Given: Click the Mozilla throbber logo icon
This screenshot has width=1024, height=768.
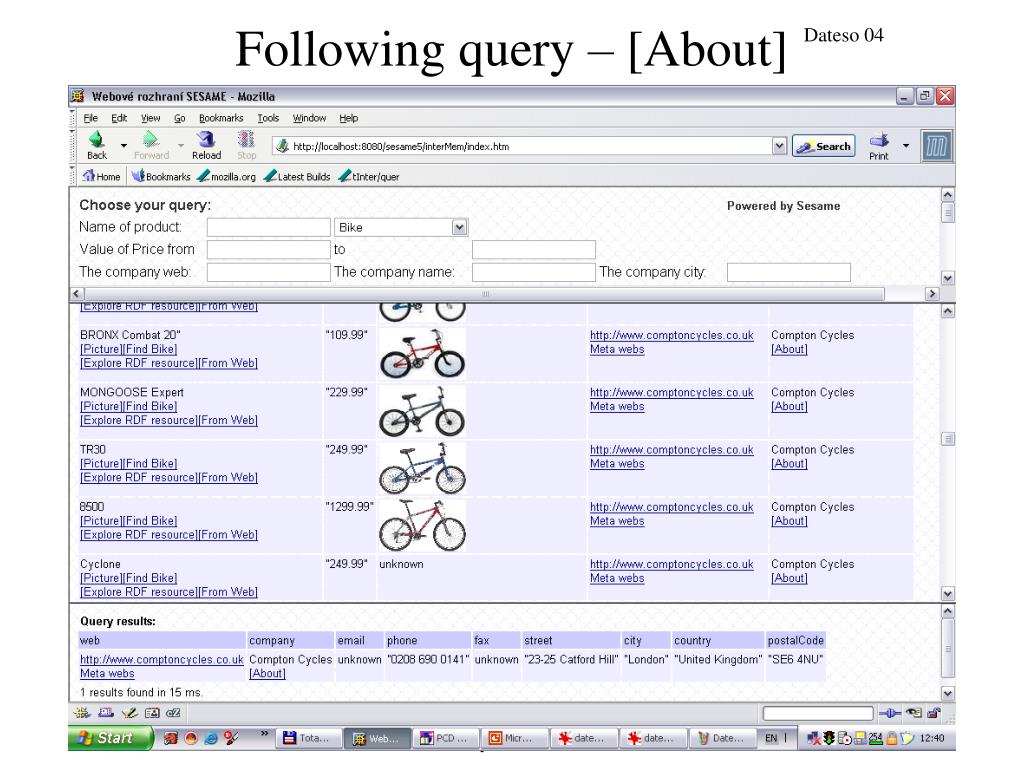Looking at the screenshot, I should [936, 146].
